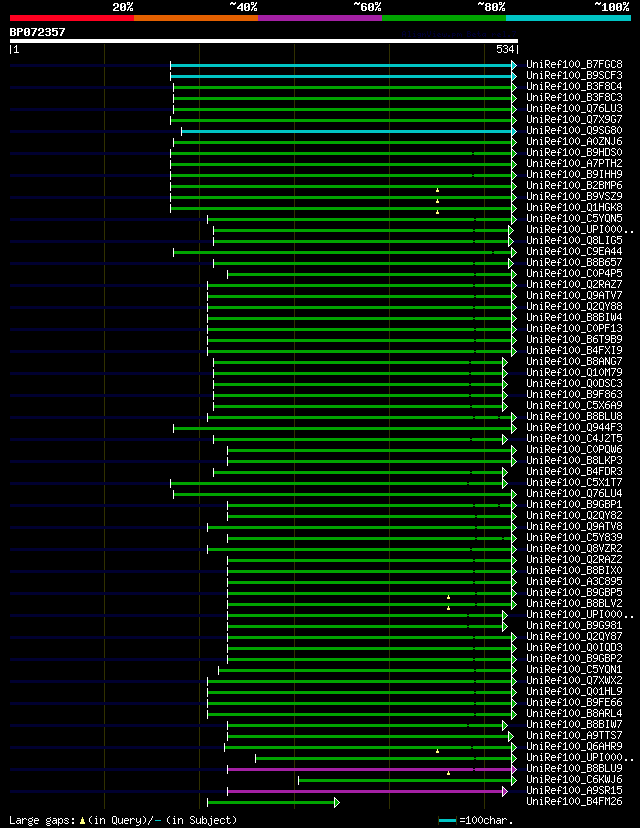This screenshot has width=640, height=828.
Task: Click the cyan 100char scale bar in legend
Action: coord(447,821)
